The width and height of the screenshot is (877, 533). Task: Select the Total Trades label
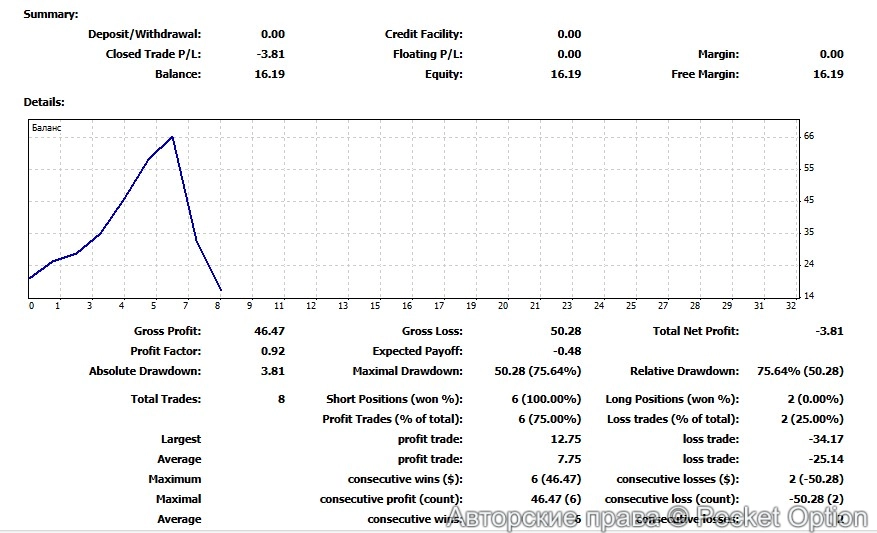166,399
